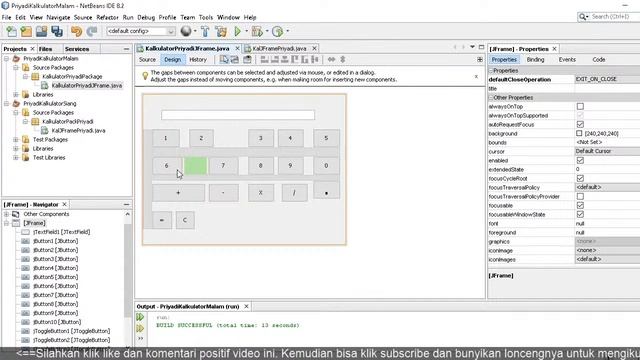640x360 pixels.
Task: Open the Refactor menu
Action: (x=107, y=18)
